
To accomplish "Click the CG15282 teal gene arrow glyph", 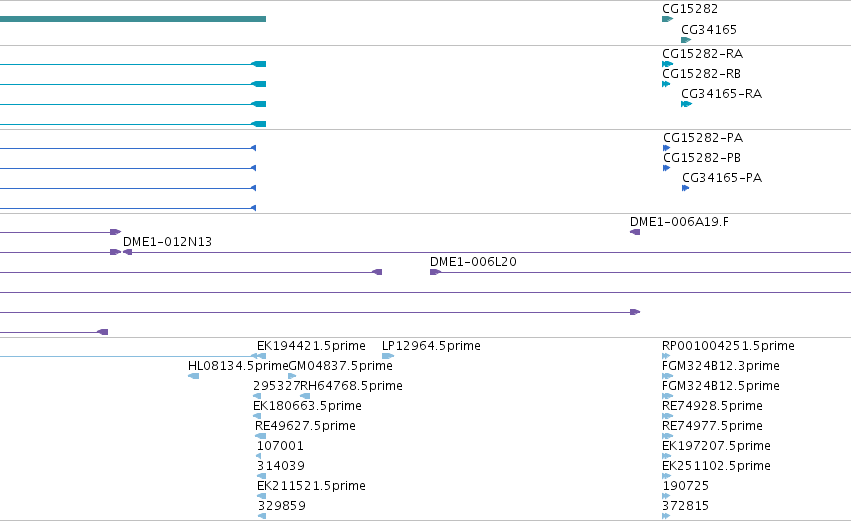I will coord(668,20).
